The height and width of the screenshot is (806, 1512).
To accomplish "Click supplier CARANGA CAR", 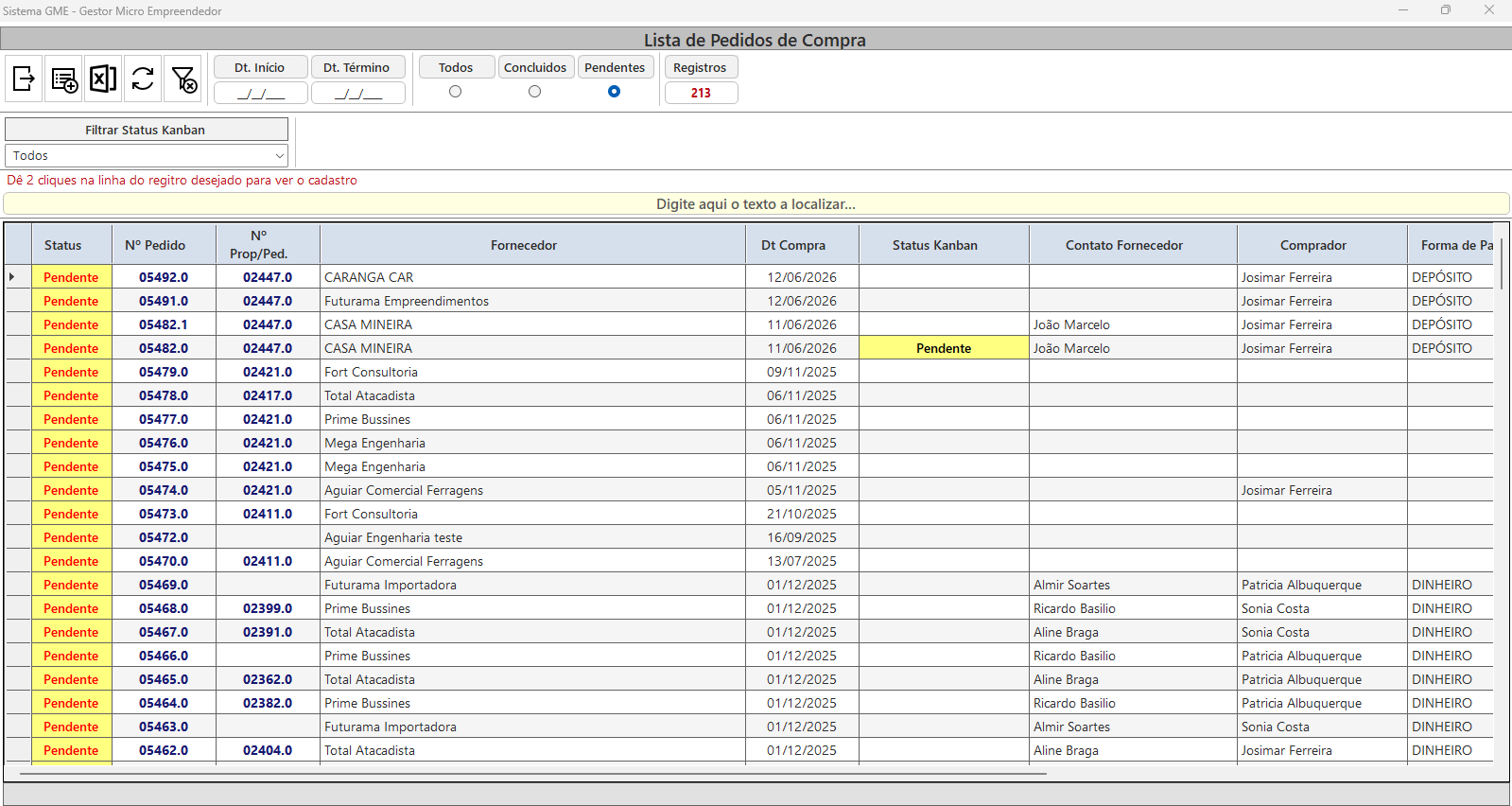I will pos(369,277).
